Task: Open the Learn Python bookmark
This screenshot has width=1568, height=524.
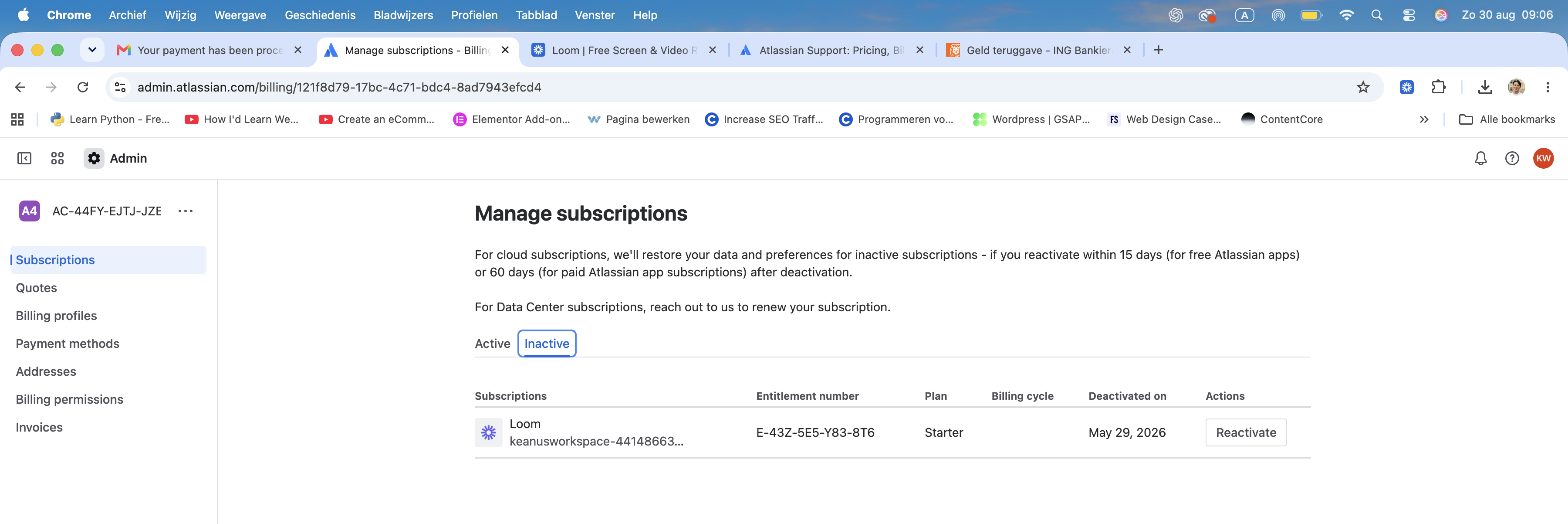Action: click(110, 119)
